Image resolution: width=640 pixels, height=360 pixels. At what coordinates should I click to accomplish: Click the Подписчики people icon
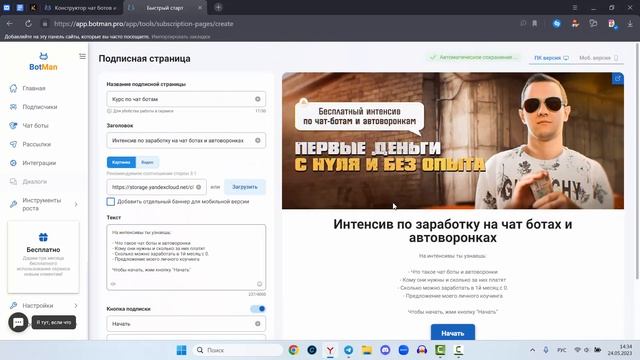13,107
